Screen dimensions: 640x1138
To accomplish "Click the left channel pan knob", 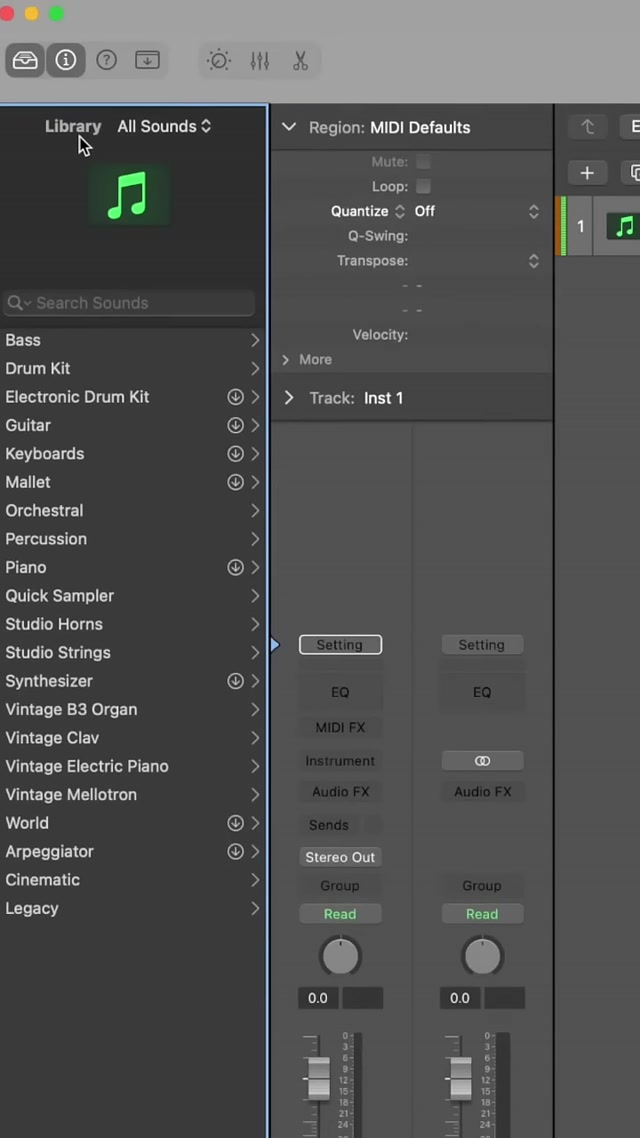I will tap(340, 956).
